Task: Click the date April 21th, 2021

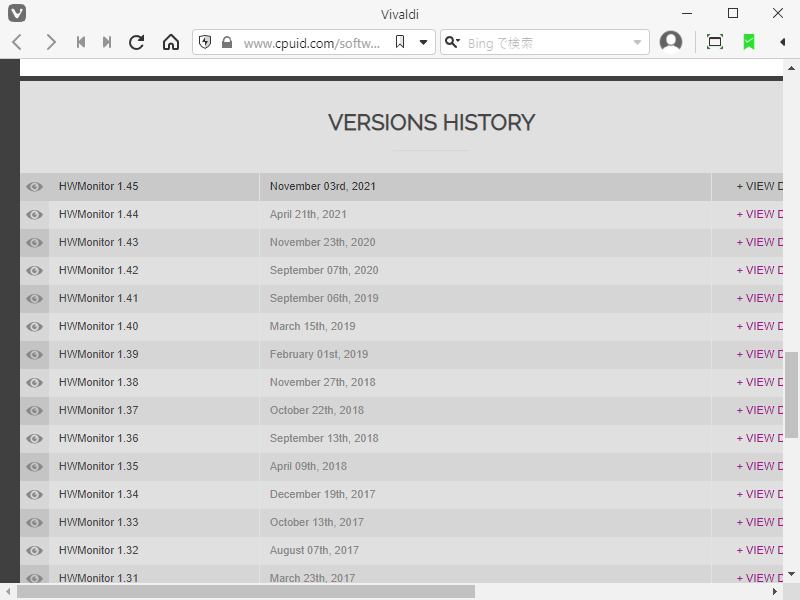Action: tap(308, 214)
